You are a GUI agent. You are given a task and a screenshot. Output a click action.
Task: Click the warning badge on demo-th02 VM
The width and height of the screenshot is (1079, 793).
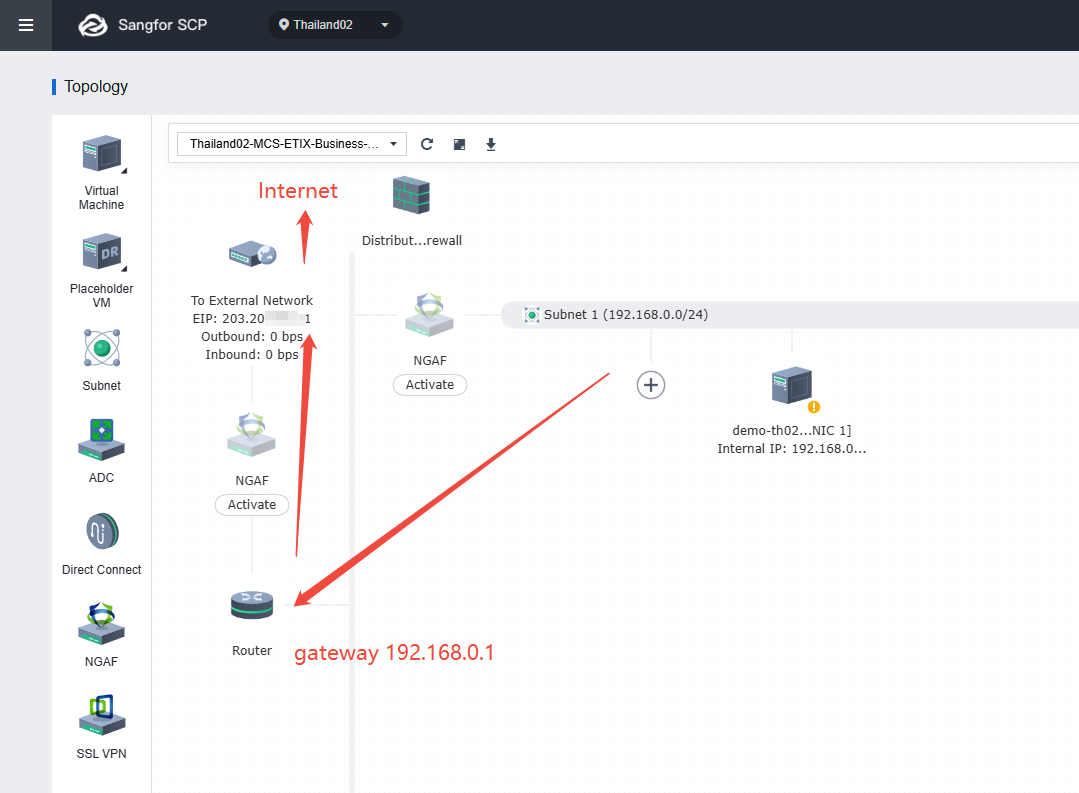click(x=814, y=407)
